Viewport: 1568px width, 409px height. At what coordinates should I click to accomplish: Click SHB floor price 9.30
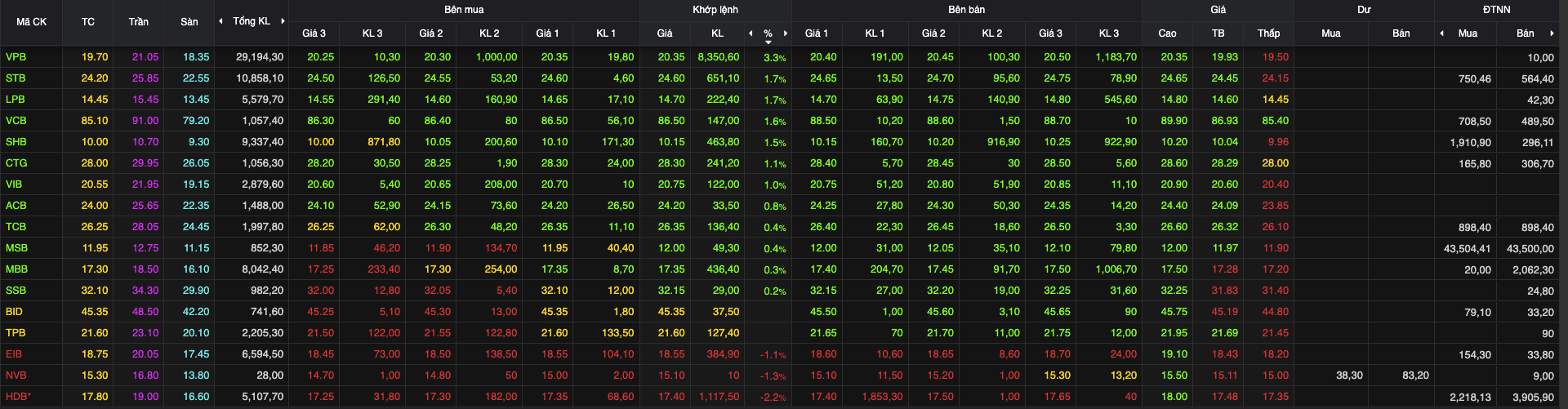tap(198, 142)
